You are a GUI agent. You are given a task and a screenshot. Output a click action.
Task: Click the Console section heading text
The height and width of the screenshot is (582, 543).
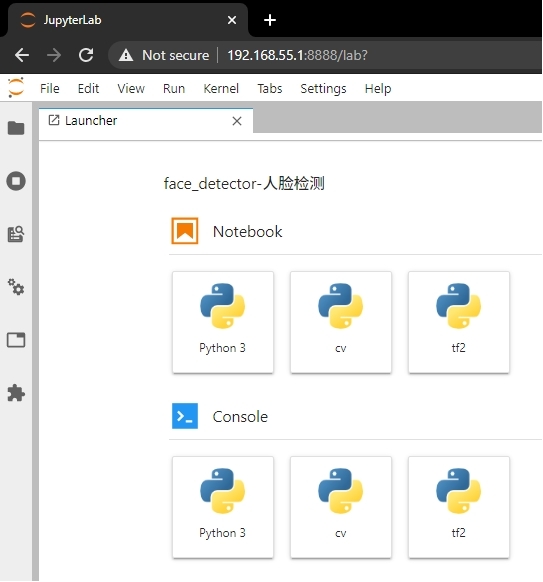[240, 416]
